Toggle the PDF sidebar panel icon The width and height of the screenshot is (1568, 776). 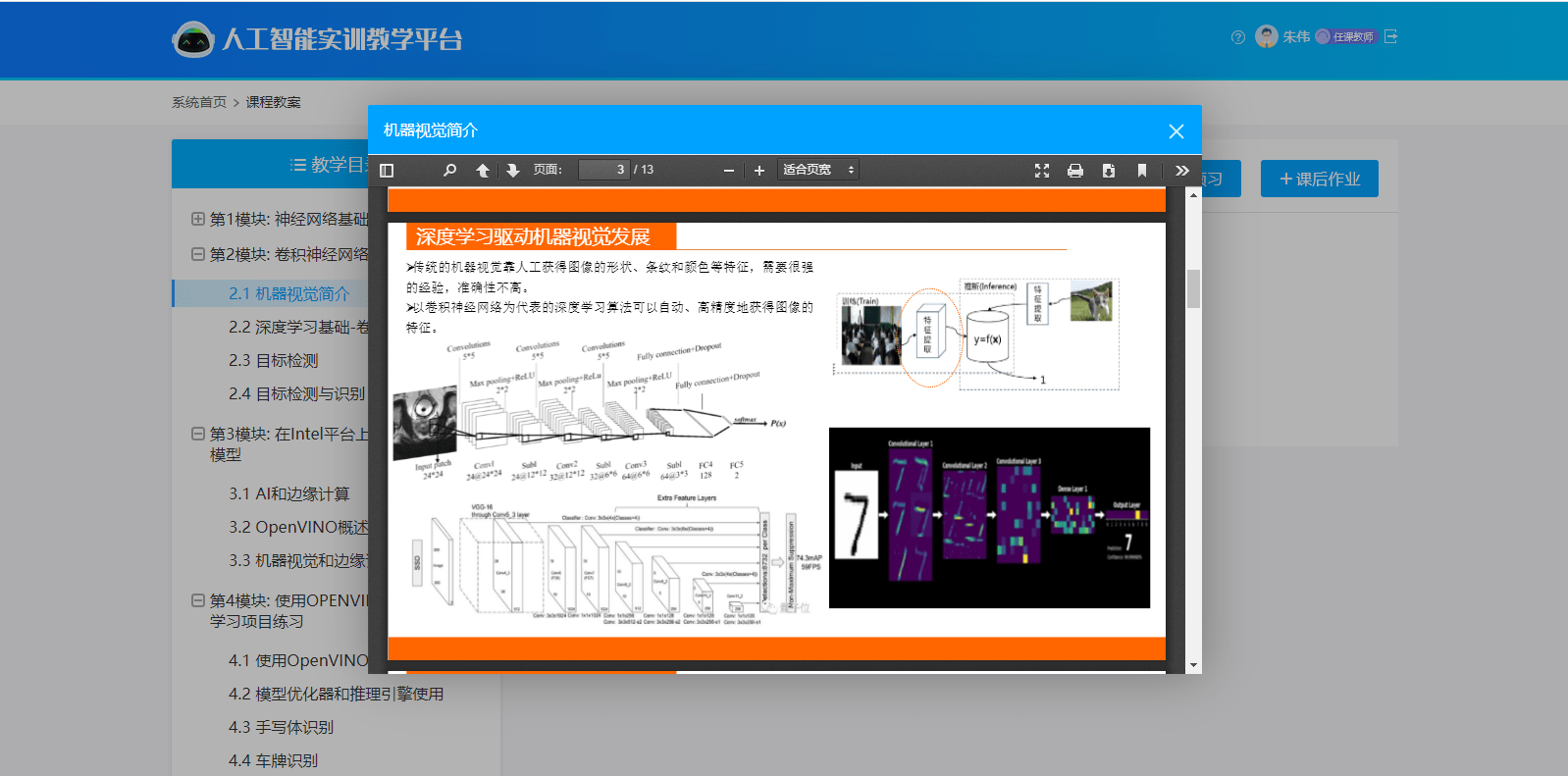[x=387, y=170]
